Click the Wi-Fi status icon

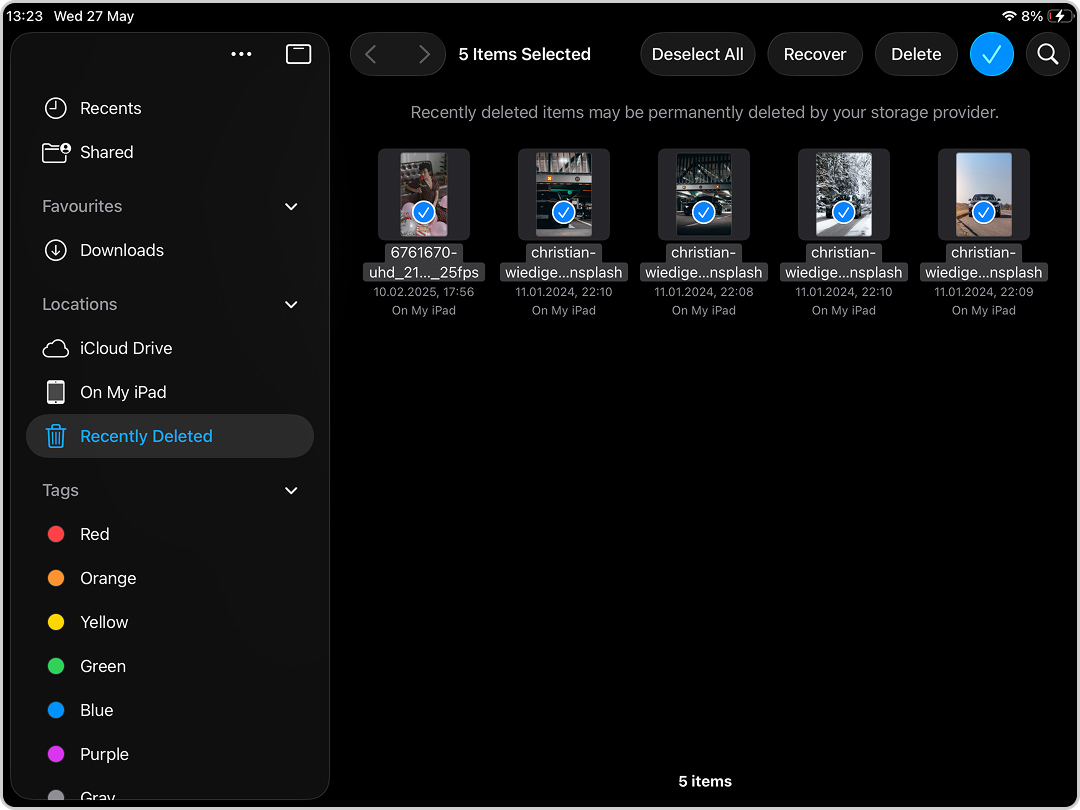[1009, 16]
